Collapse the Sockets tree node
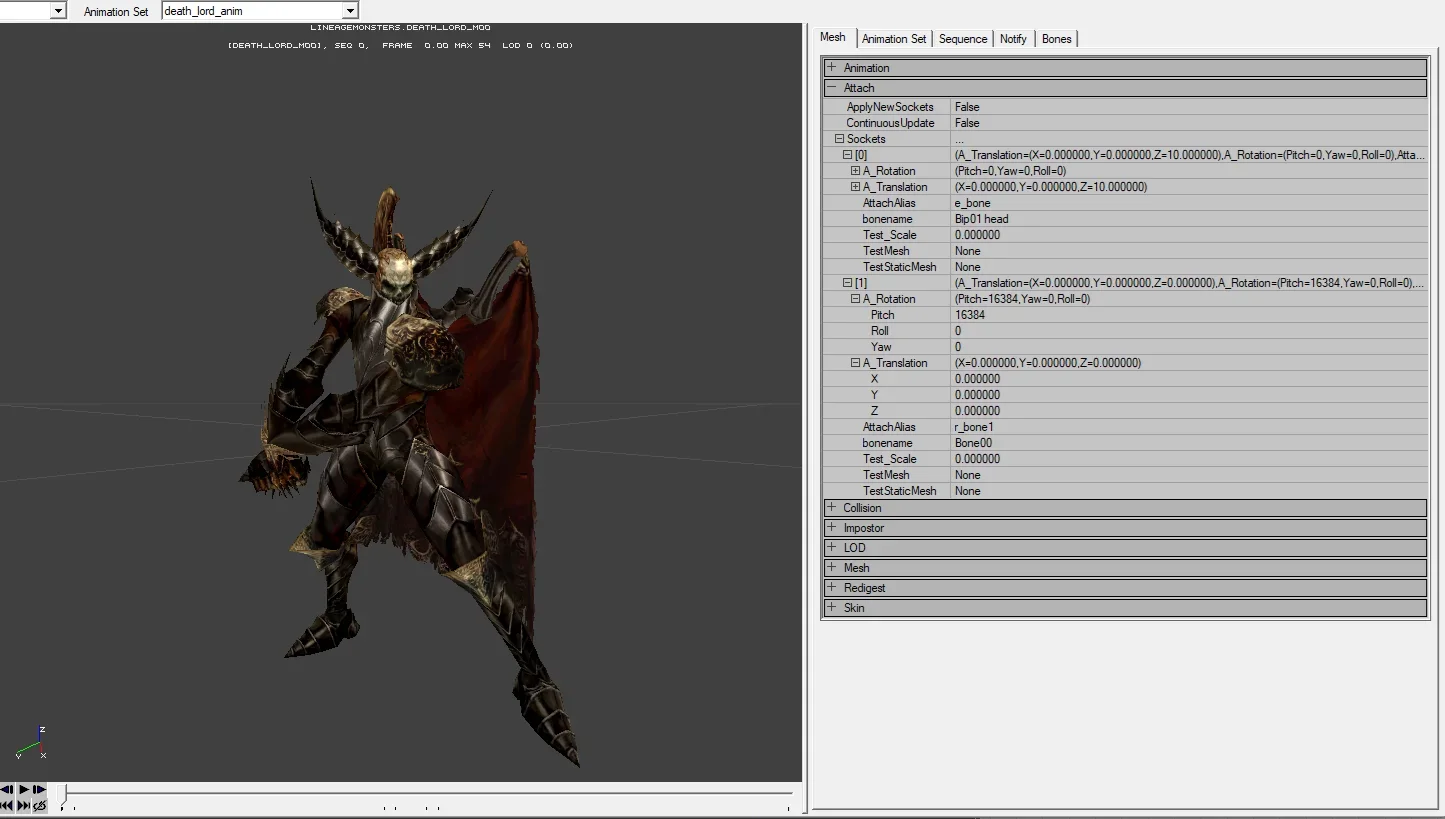This screenshot has width=1445, height=819. tap(839, 139)
